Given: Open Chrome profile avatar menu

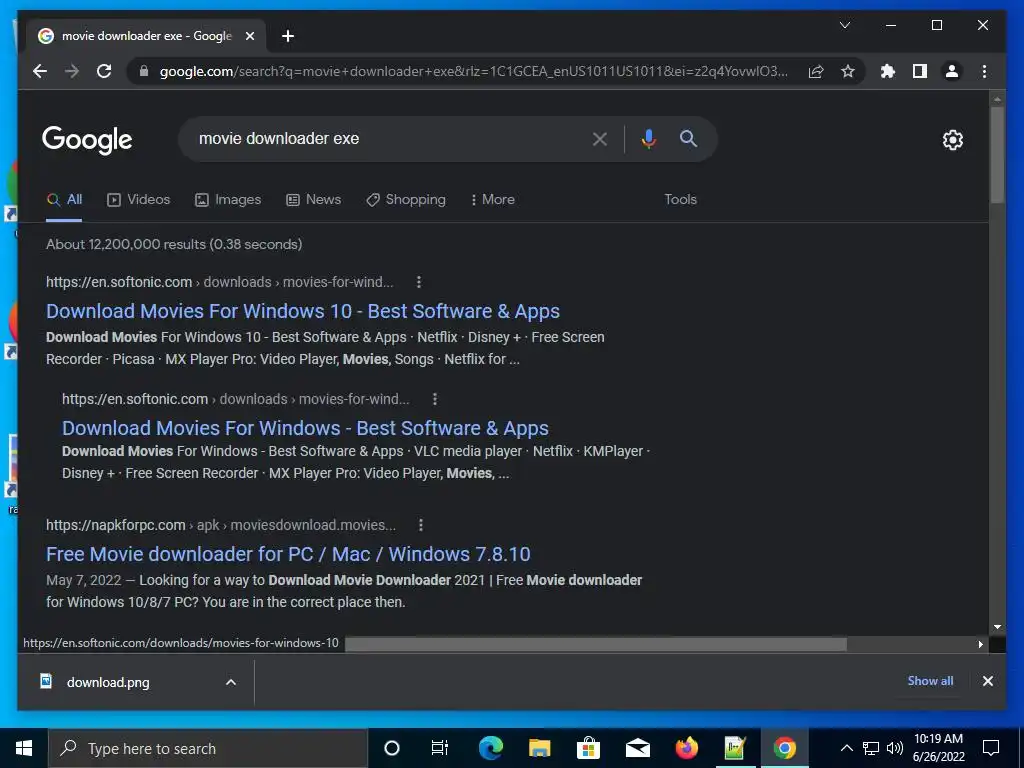Looking at the screenshot, I should point(952,71).
